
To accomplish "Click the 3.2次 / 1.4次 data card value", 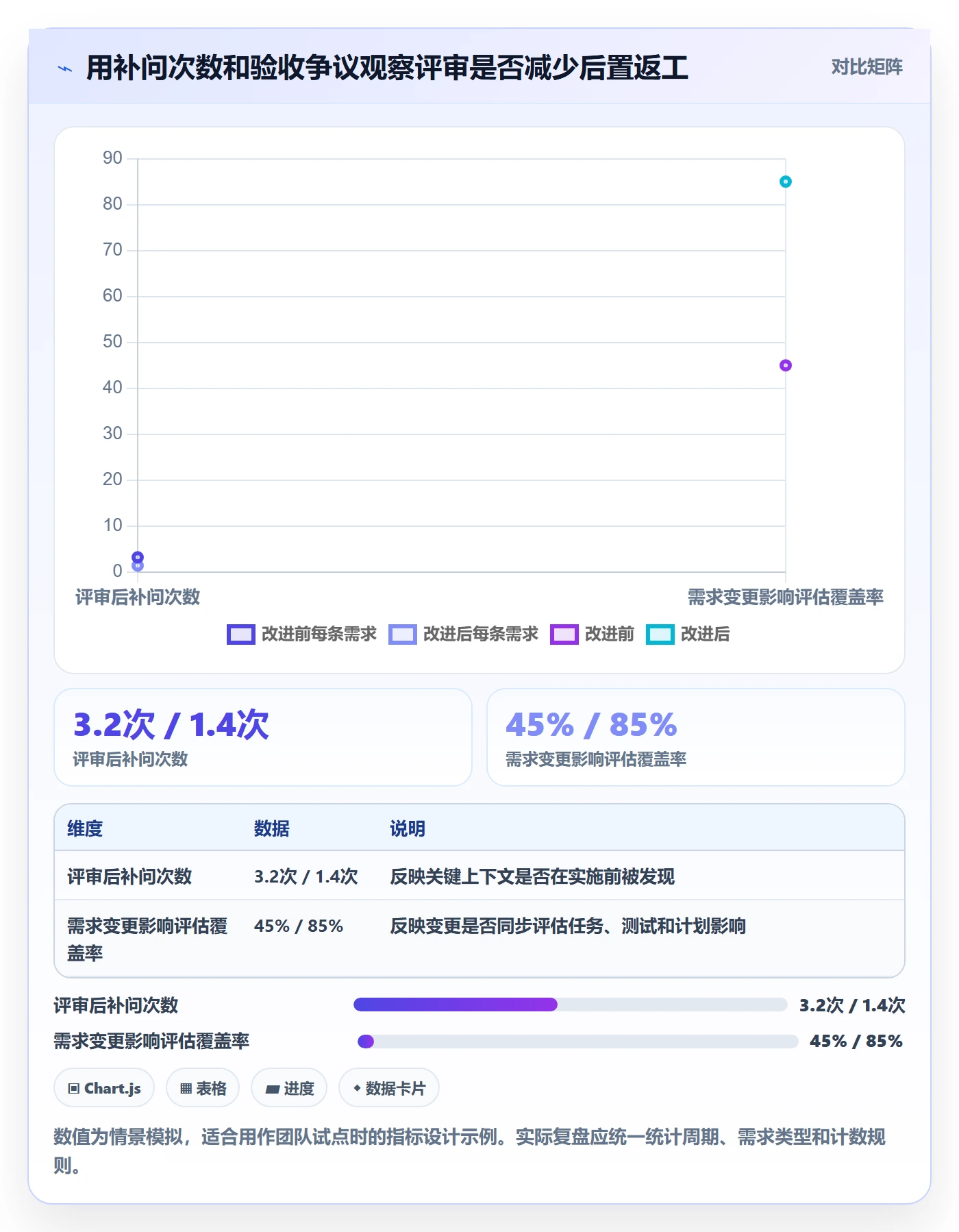I will (171, 724).
